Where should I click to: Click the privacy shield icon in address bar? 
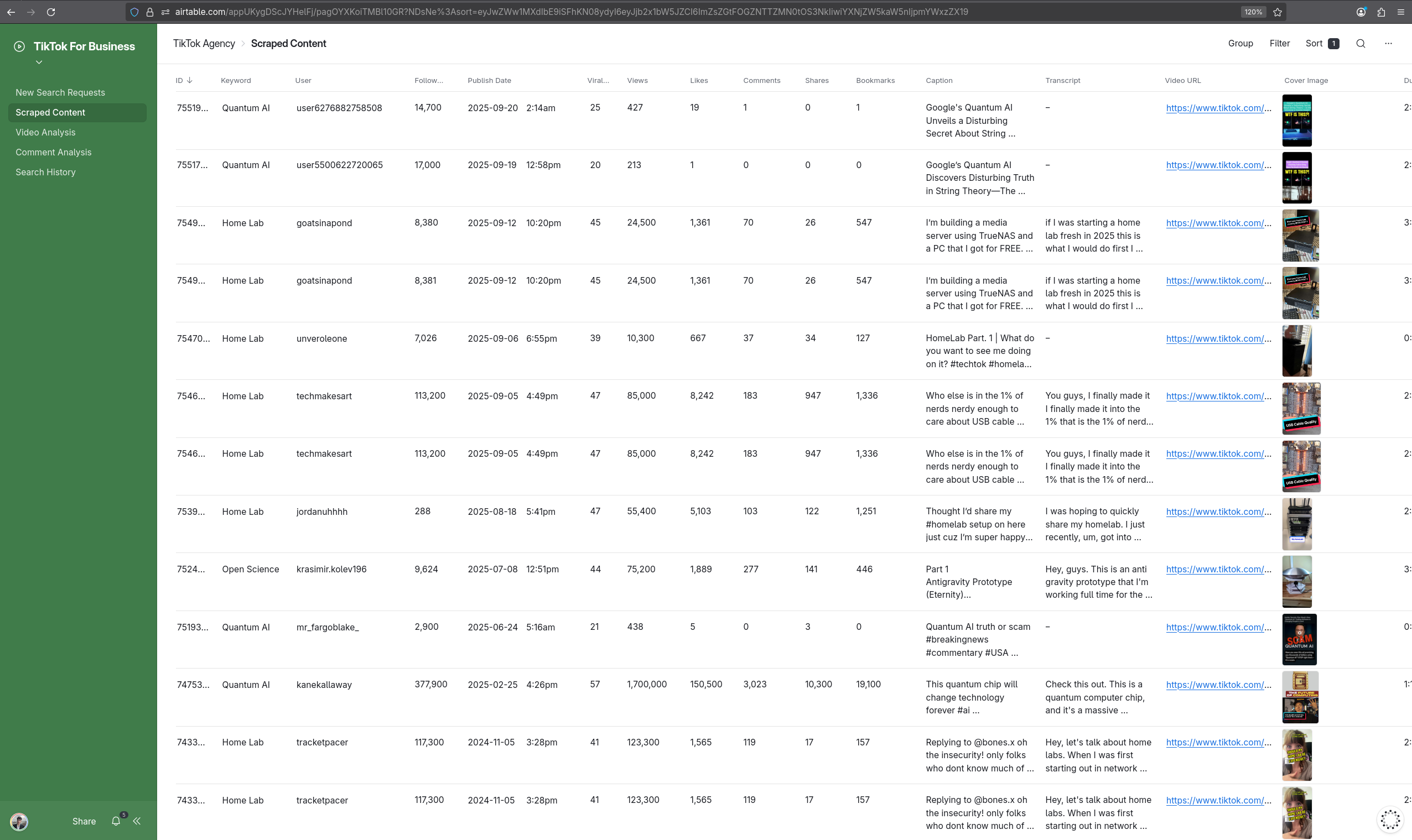point(134,12)
